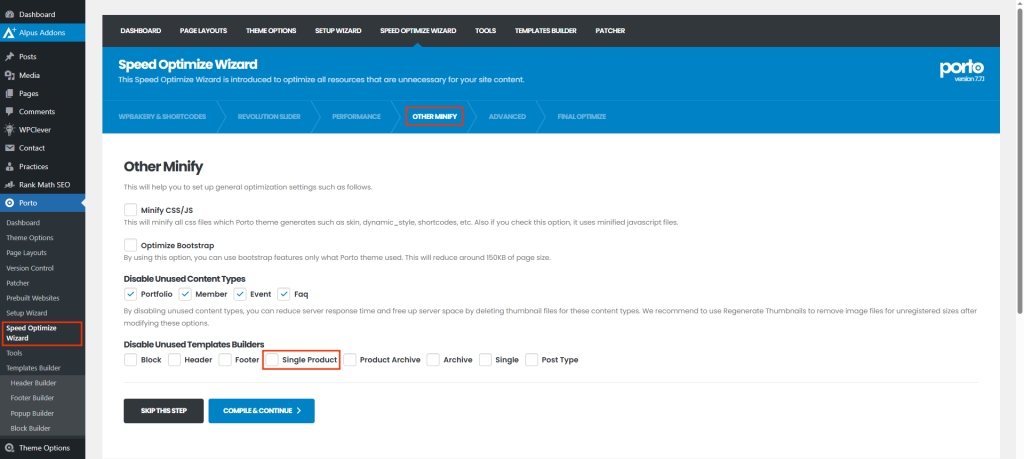Jump to the Final Optimize step
Image resolution: width=1024 pixels, height=459 pixels.
tap(581, 117)
